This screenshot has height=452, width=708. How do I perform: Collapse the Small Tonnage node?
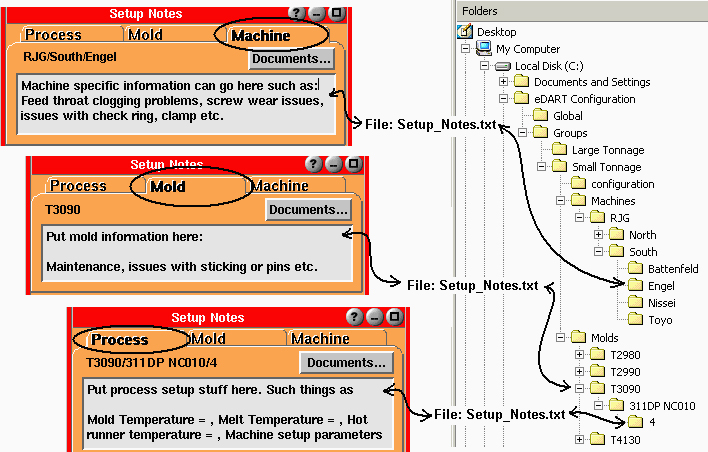(541, 167)
